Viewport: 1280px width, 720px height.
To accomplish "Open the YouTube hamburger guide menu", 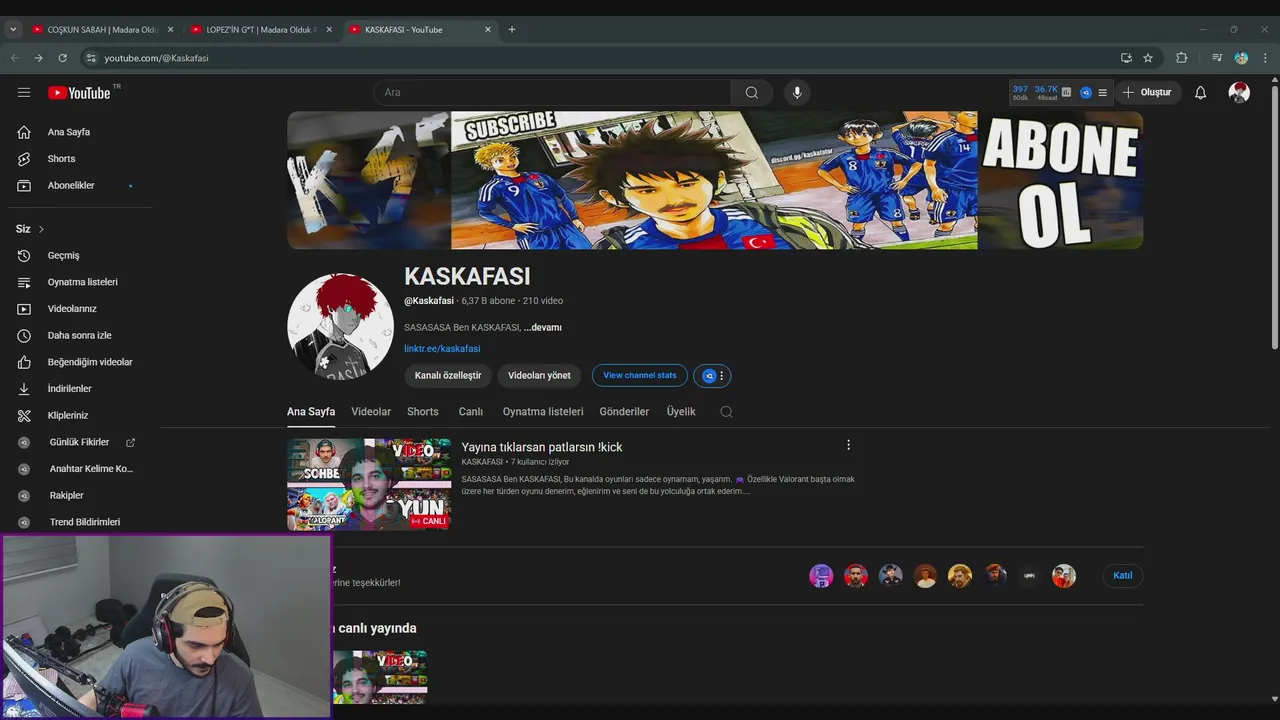I will click(24, 92).
